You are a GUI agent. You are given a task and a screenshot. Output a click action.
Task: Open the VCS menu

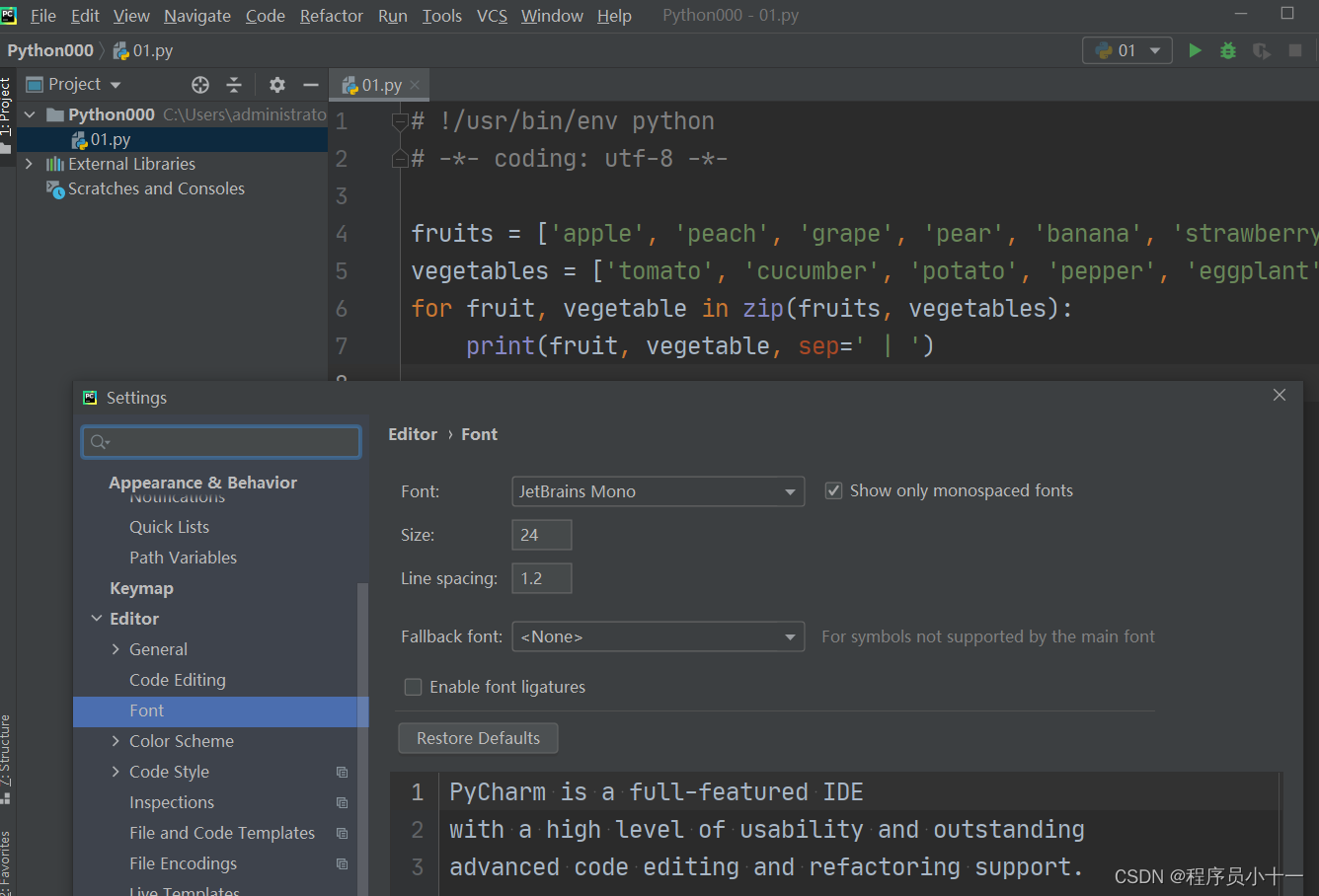492,16
